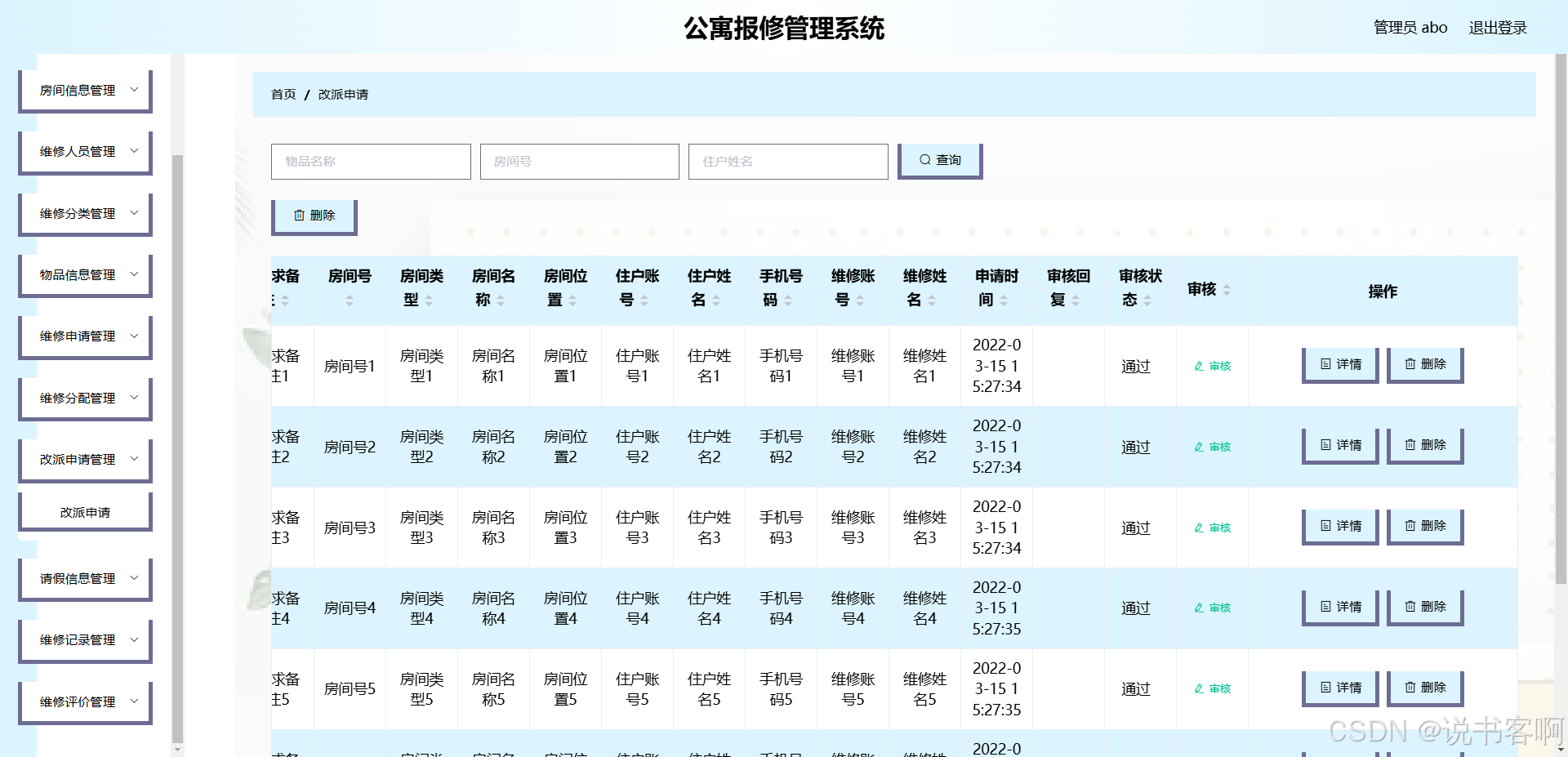This screenshot has width=1568, height=757.
Task: Sort by 维修账号 column sort icon
Action: click(860, 301)
